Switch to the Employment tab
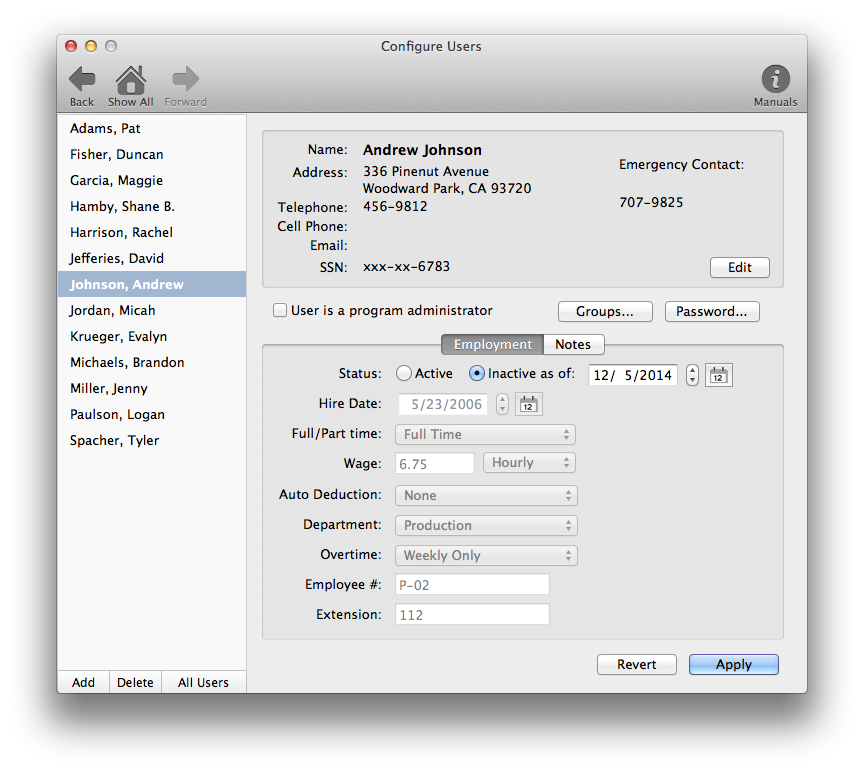864x772 pixels. coord(493,344)
